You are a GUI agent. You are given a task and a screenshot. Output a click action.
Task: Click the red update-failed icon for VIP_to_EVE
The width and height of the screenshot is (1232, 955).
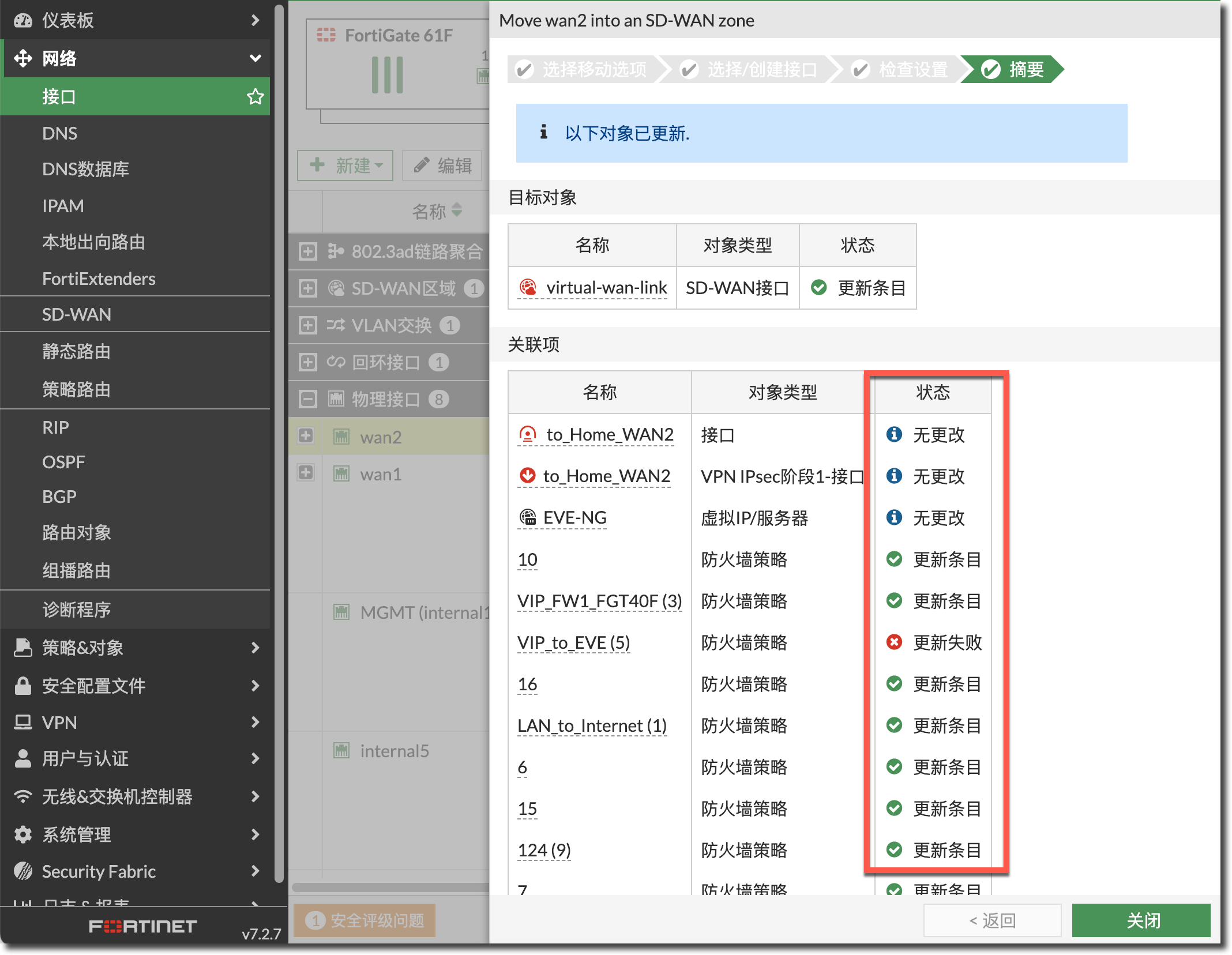click(x=894, y=642)
